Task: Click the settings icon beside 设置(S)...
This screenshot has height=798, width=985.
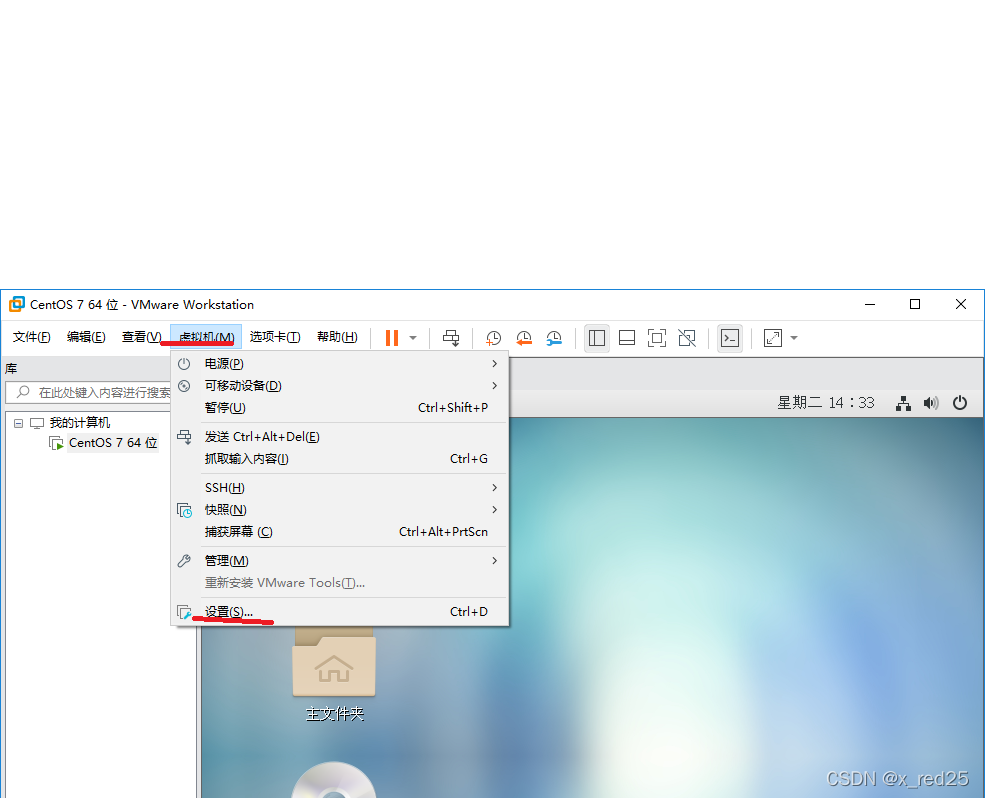Action: pyautogui.click(x=184, y=612)
